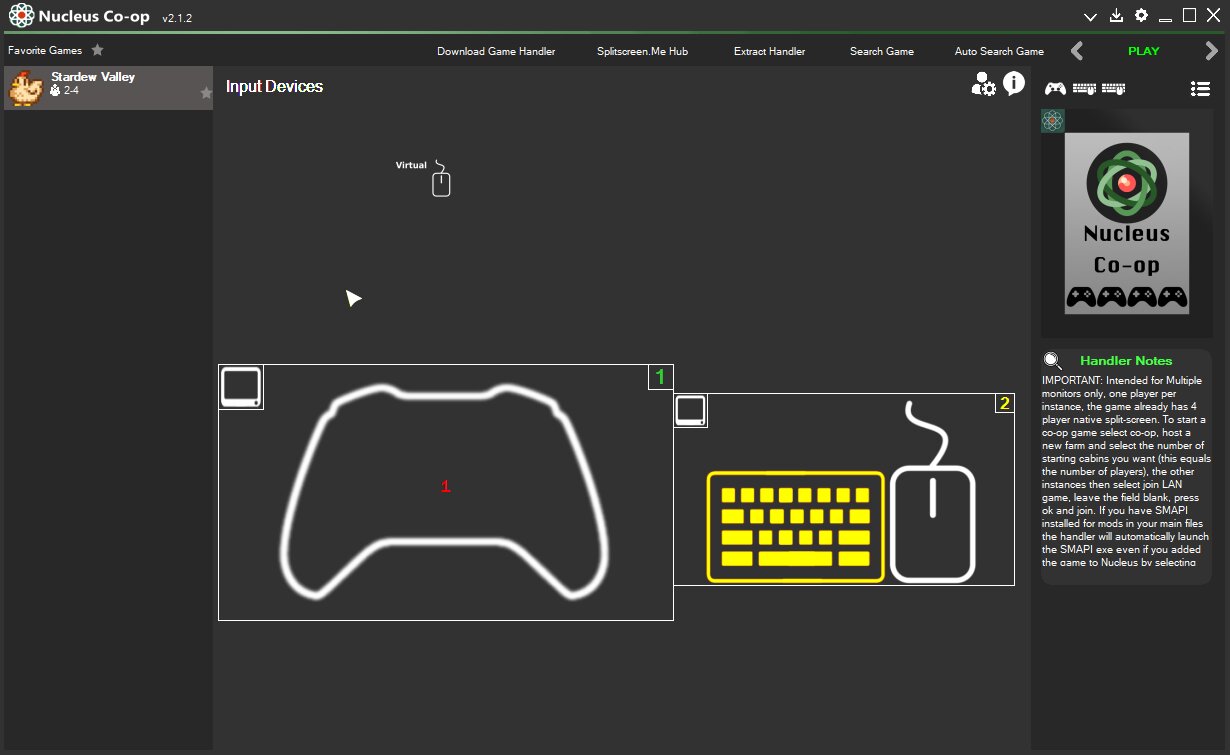Click Search Game

tap(882, 51)
